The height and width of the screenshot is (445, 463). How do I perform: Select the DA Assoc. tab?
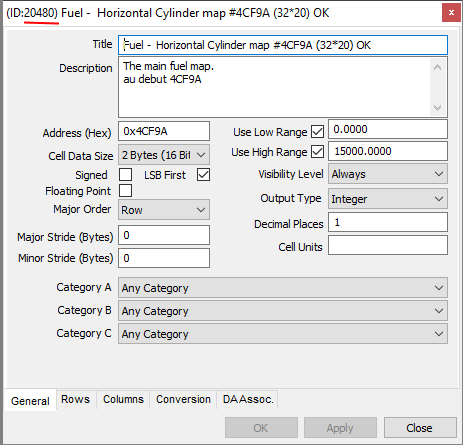(x=248, y=399)
